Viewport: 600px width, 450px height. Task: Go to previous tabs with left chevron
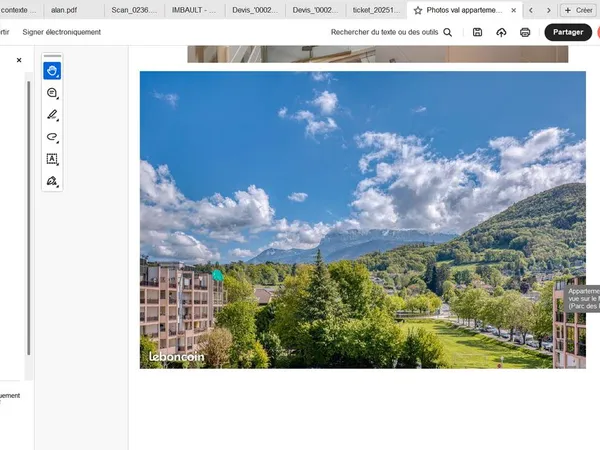coord(531,11)
